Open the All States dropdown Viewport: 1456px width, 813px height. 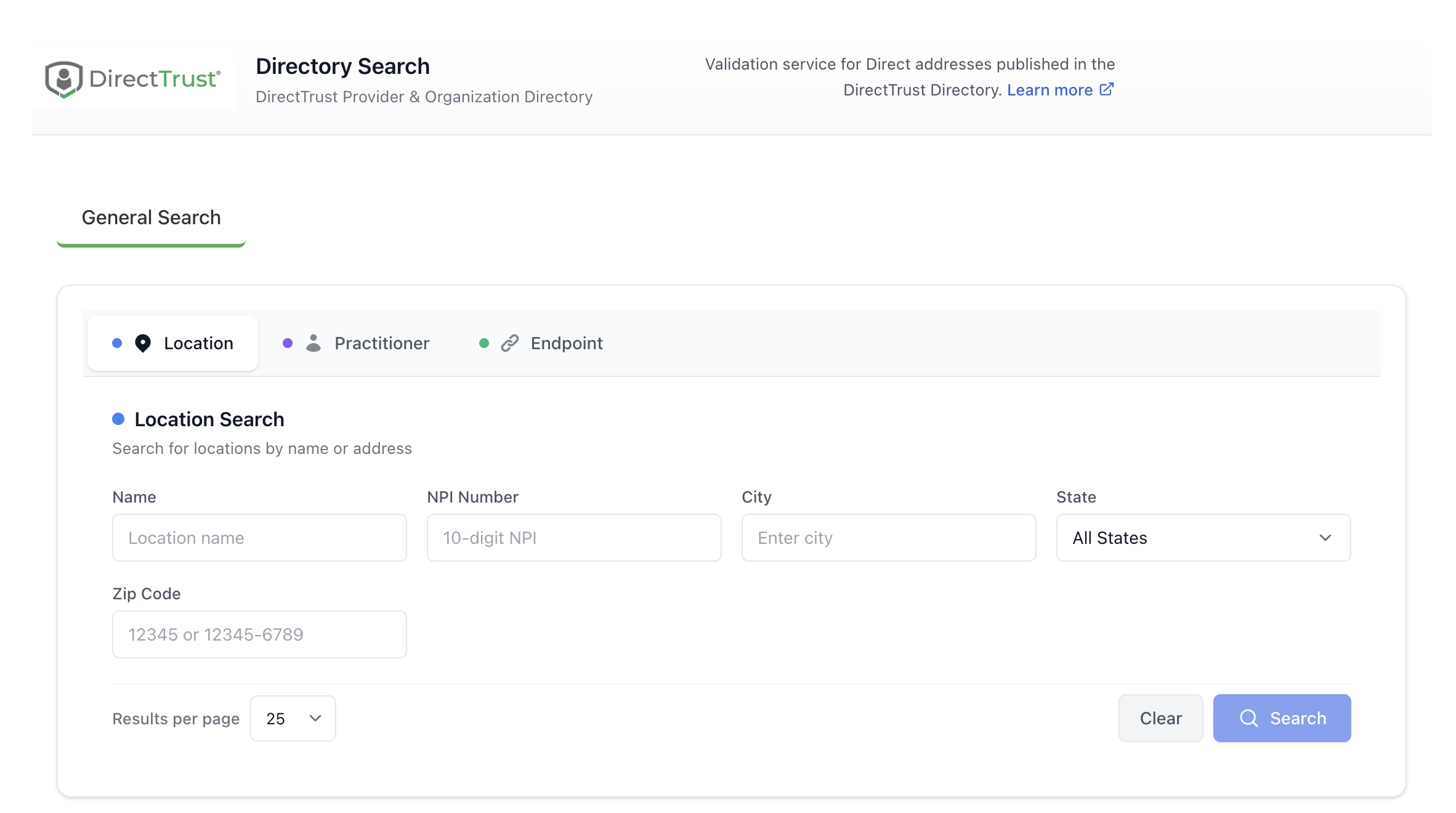click(x=1203, y=538)
